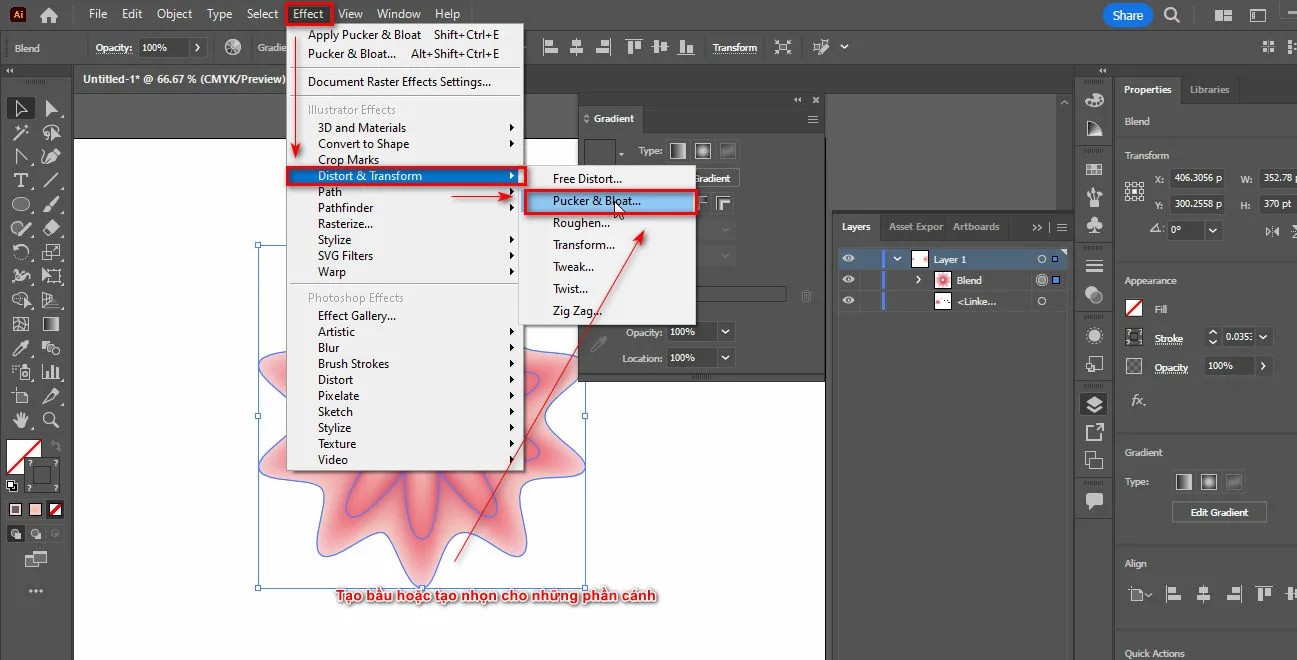
Task: Select the Magic Wand tool
Action: [20, 132]
